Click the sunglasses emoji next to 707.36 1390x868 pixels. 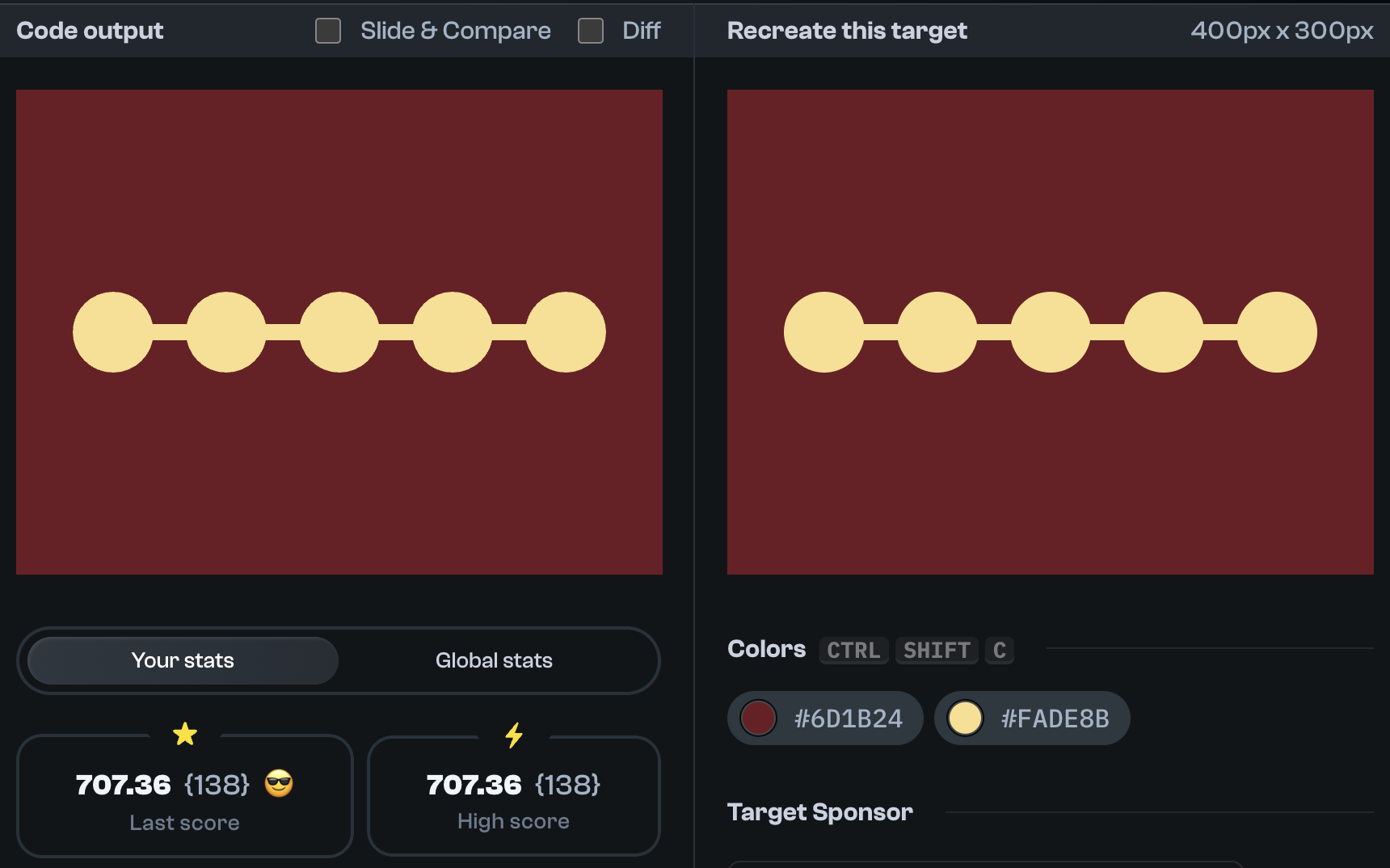pos(280,784)
